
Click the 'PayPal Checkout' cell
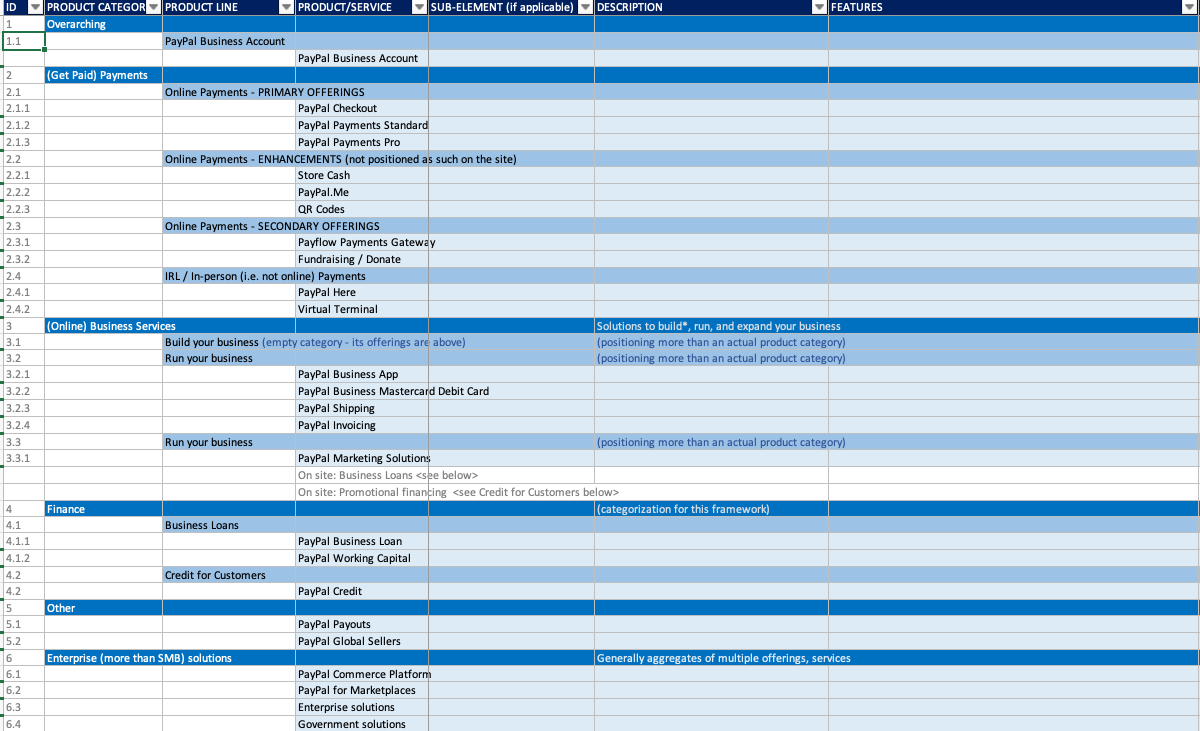[362, 108]
